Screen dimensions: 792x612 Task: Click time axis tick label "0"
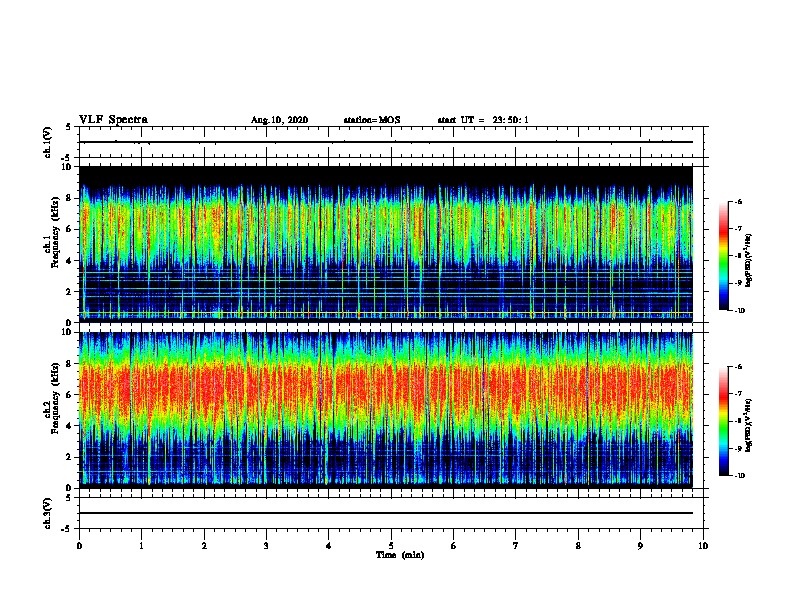[79, 546]
